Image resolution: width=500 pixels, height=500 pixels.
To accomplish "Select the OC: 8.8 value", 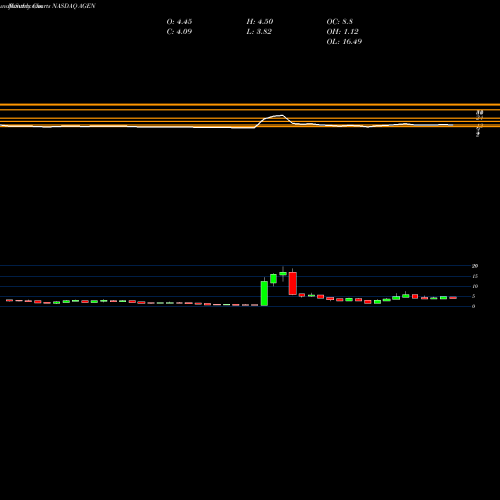I will click(340, 22).
